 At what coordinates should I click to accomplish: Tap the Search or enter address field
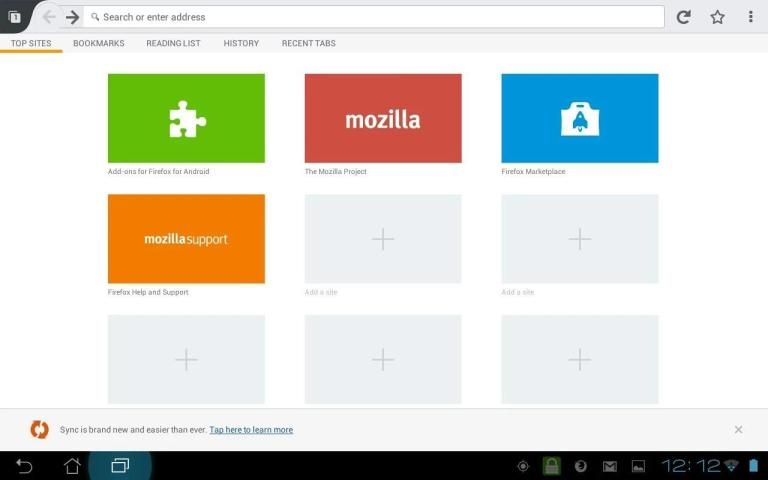coord(375,17)
